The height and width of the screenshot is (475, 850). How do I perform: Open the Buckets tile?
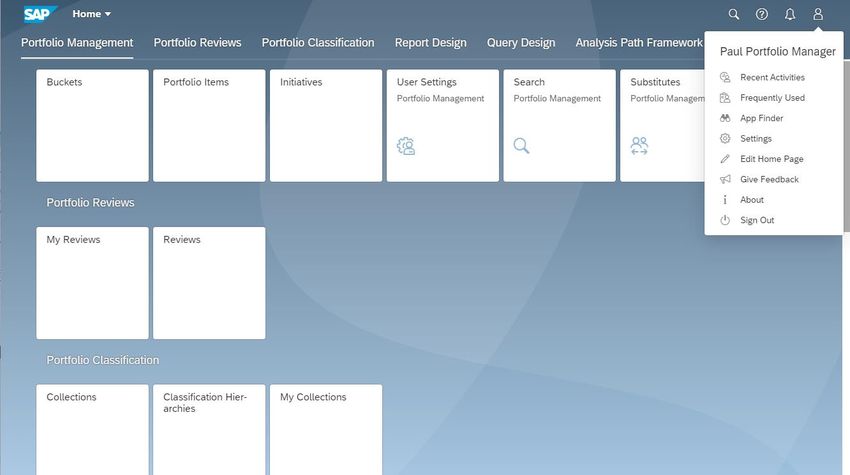pyautogui.click(x=92, y=125)
